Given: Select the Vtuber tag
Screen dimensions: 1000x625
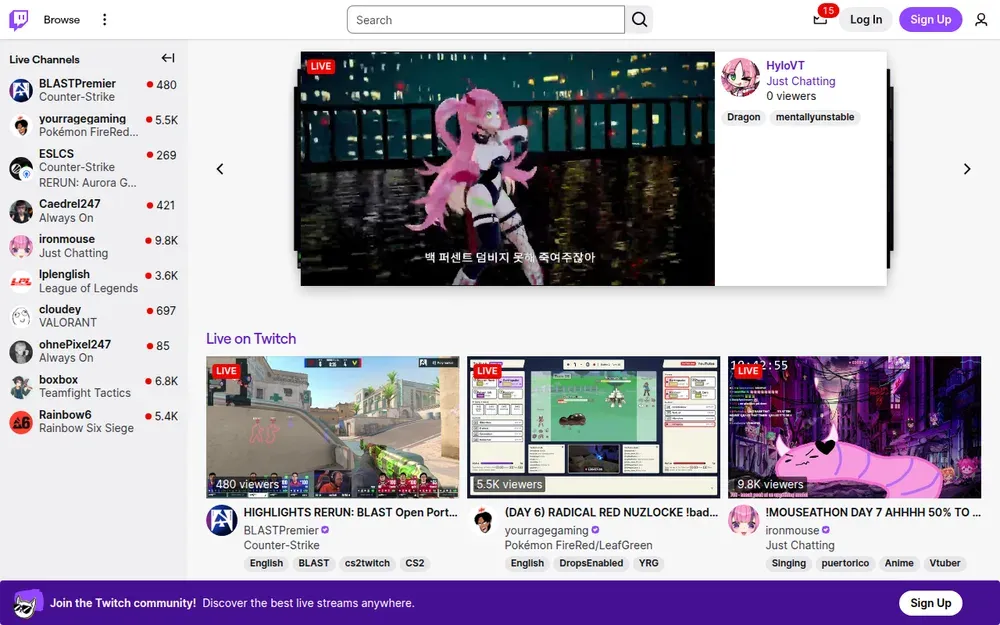Looking at the screenshot, I should (x=945, y=563).
